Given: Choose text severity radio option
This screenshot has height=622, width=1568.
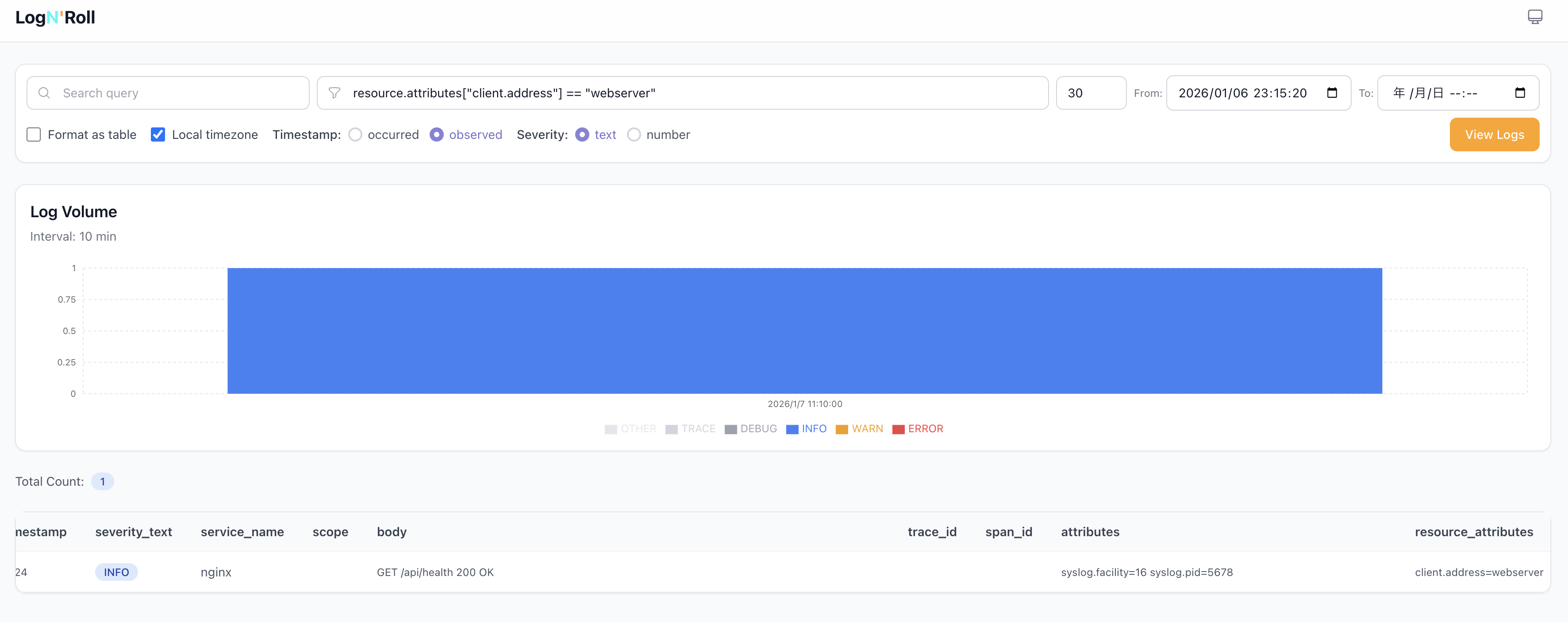Looking at the screenshot, I should pos(582,134).
